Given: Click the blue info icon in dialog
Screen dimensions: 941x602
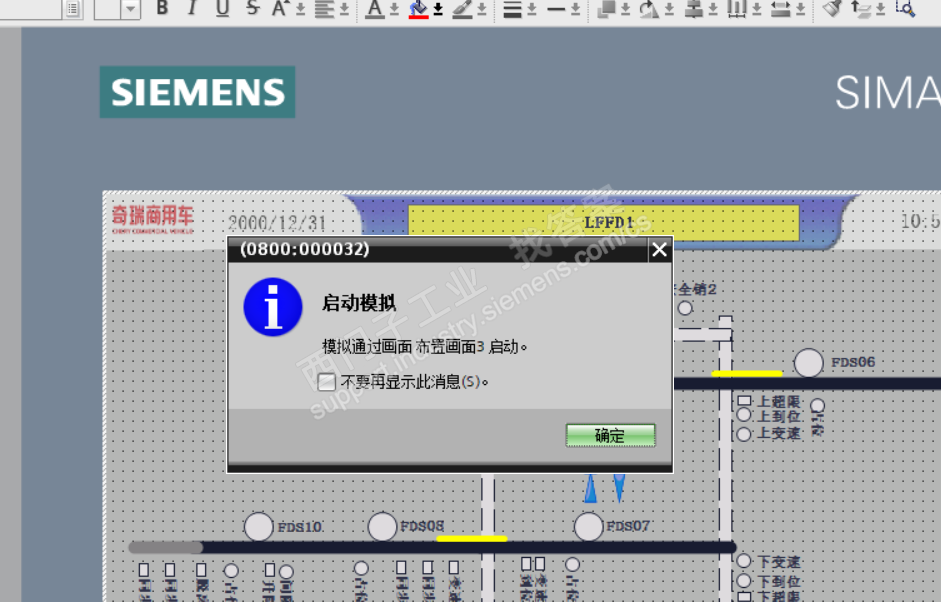Looking at the screenshot, I should (273, 307).
